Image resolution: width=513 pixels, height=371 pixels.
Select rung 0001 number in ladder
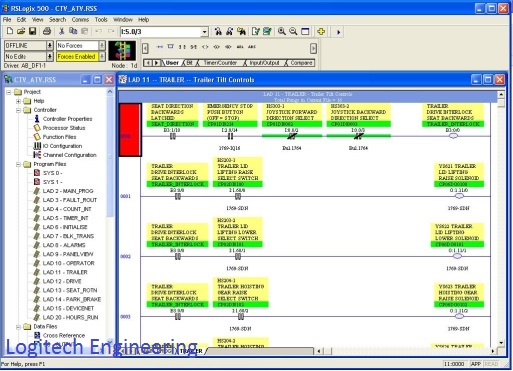point(125,196)
